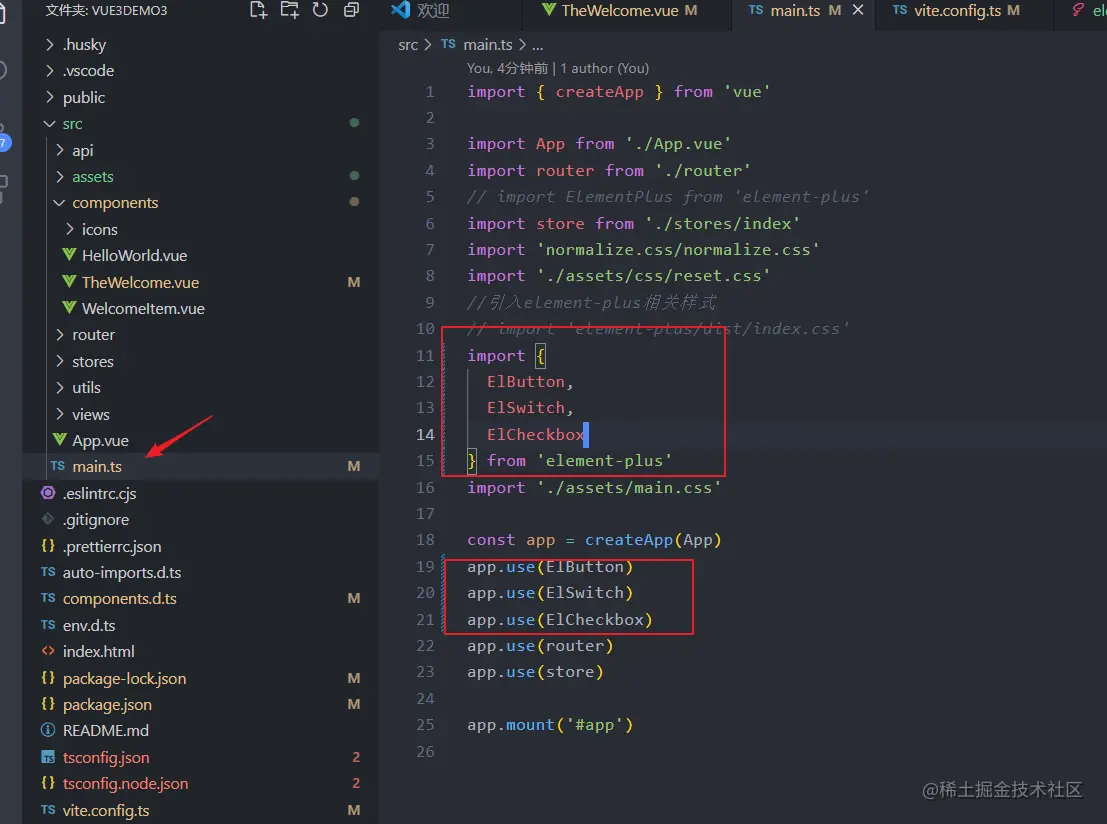Open the 欢迎 welcome tab

(433, 11)
